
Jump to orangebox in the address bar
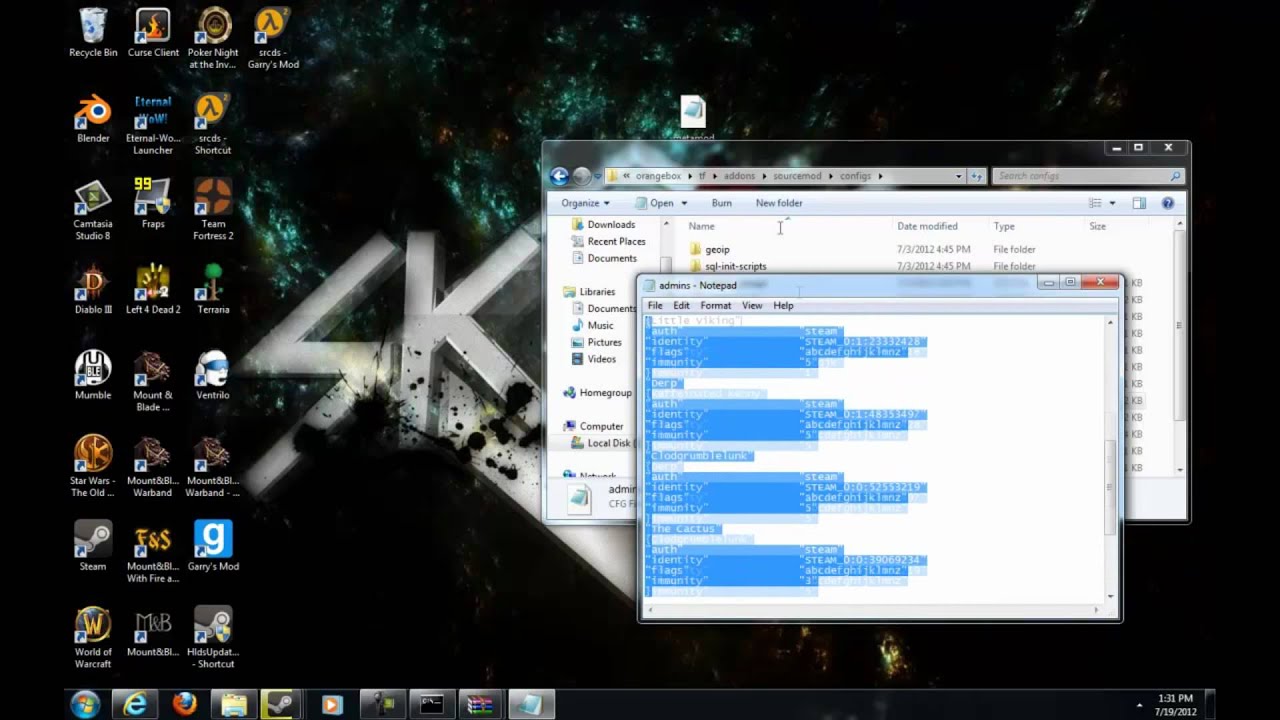pos(658,176)
